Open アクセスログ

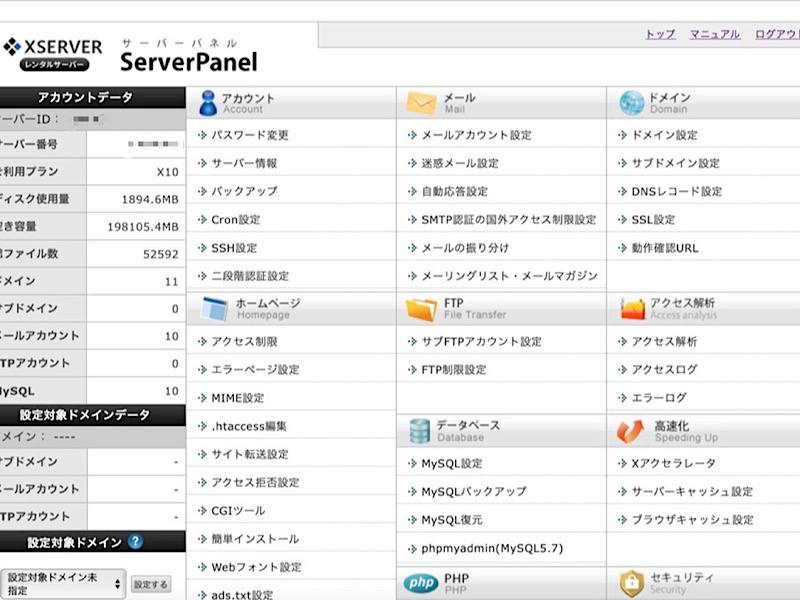tap(664, 369)
